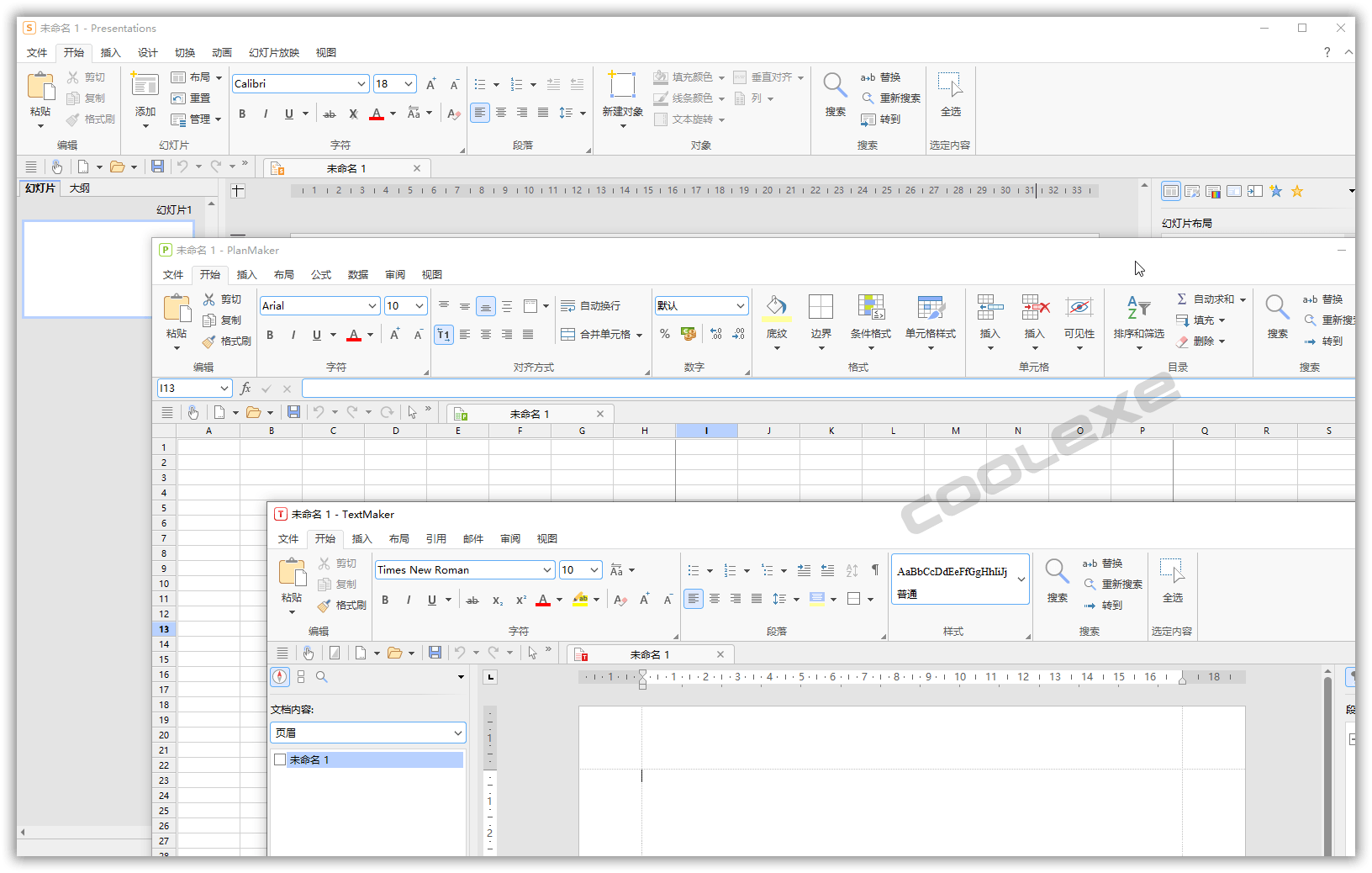Click the cell reference box showing I13
This screenshot has width=1372, height=873.
tap(187, 388)
